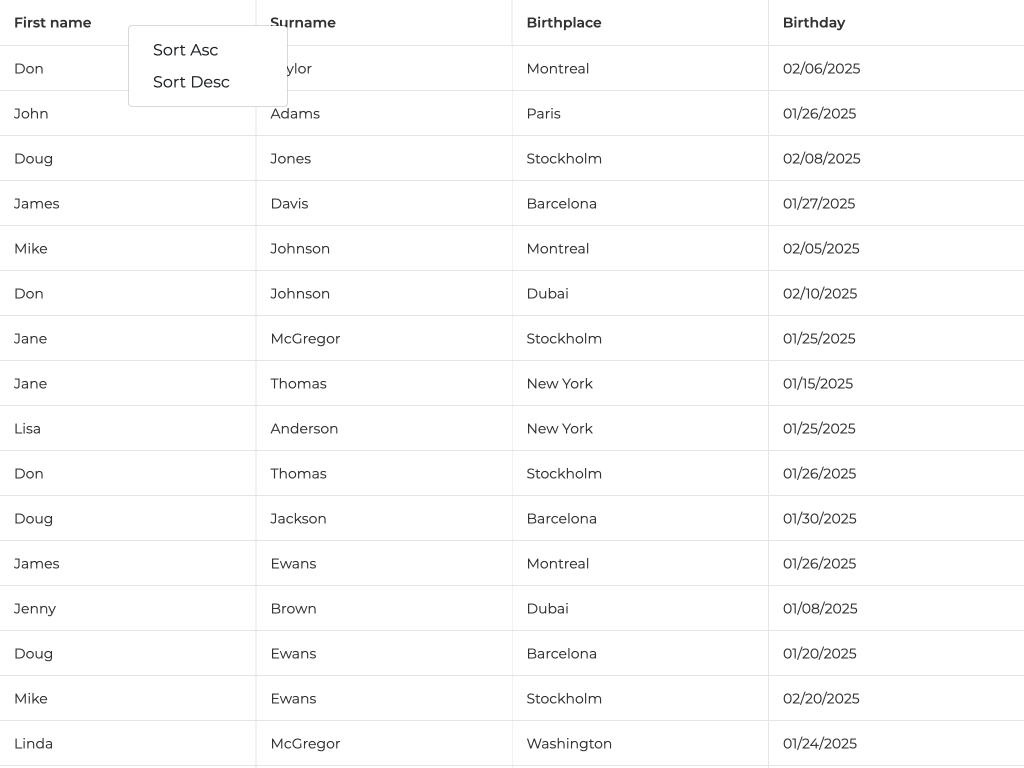Click the Birthday column header
Viewport: 1024px width, 768px height.
814,23
